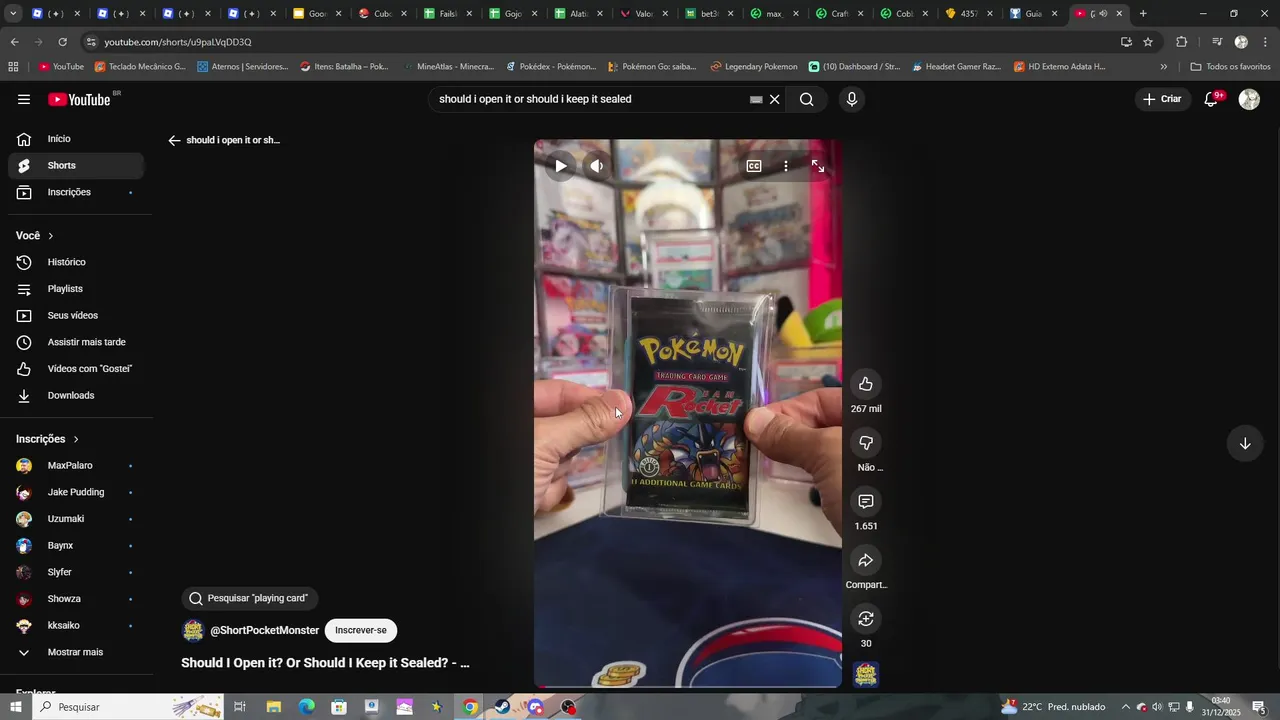Screen dimensions: 1280x720
Task: Click Pesquisar "playing card" chip
Action: coord(250,598)
